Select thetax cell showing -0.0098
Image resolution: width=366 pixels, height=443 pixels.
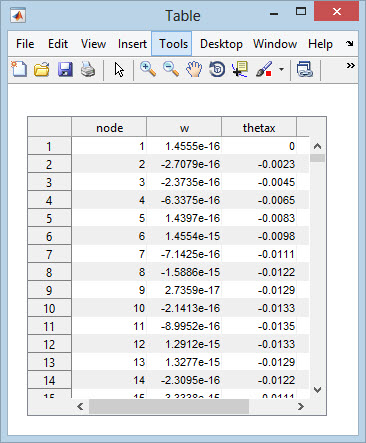pos(259,236)
